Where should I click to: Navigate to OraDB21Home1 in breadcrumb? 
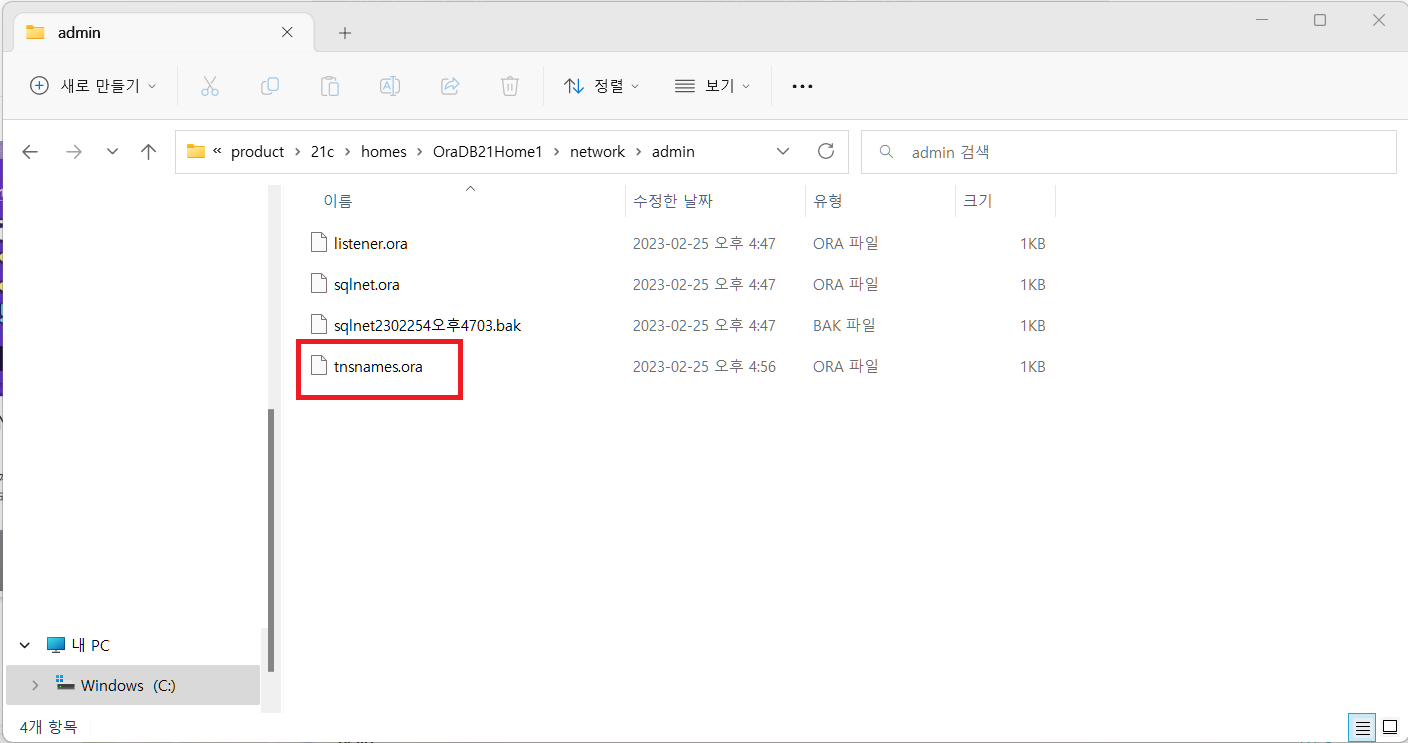pyautogui.click(x=487, y=152)
